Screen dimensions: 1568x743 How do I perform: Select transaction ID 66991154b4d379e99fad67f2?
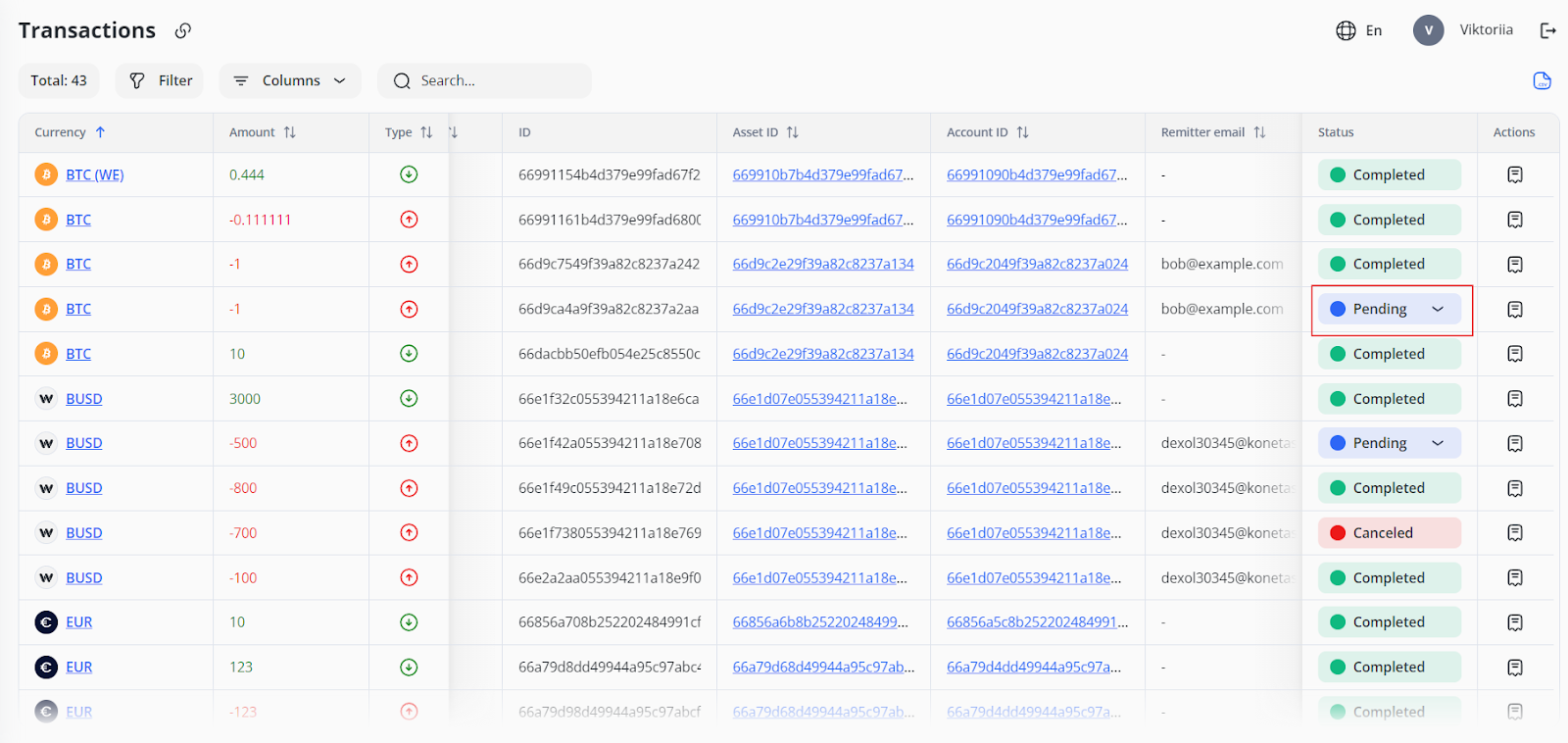(x=610, y=174)
